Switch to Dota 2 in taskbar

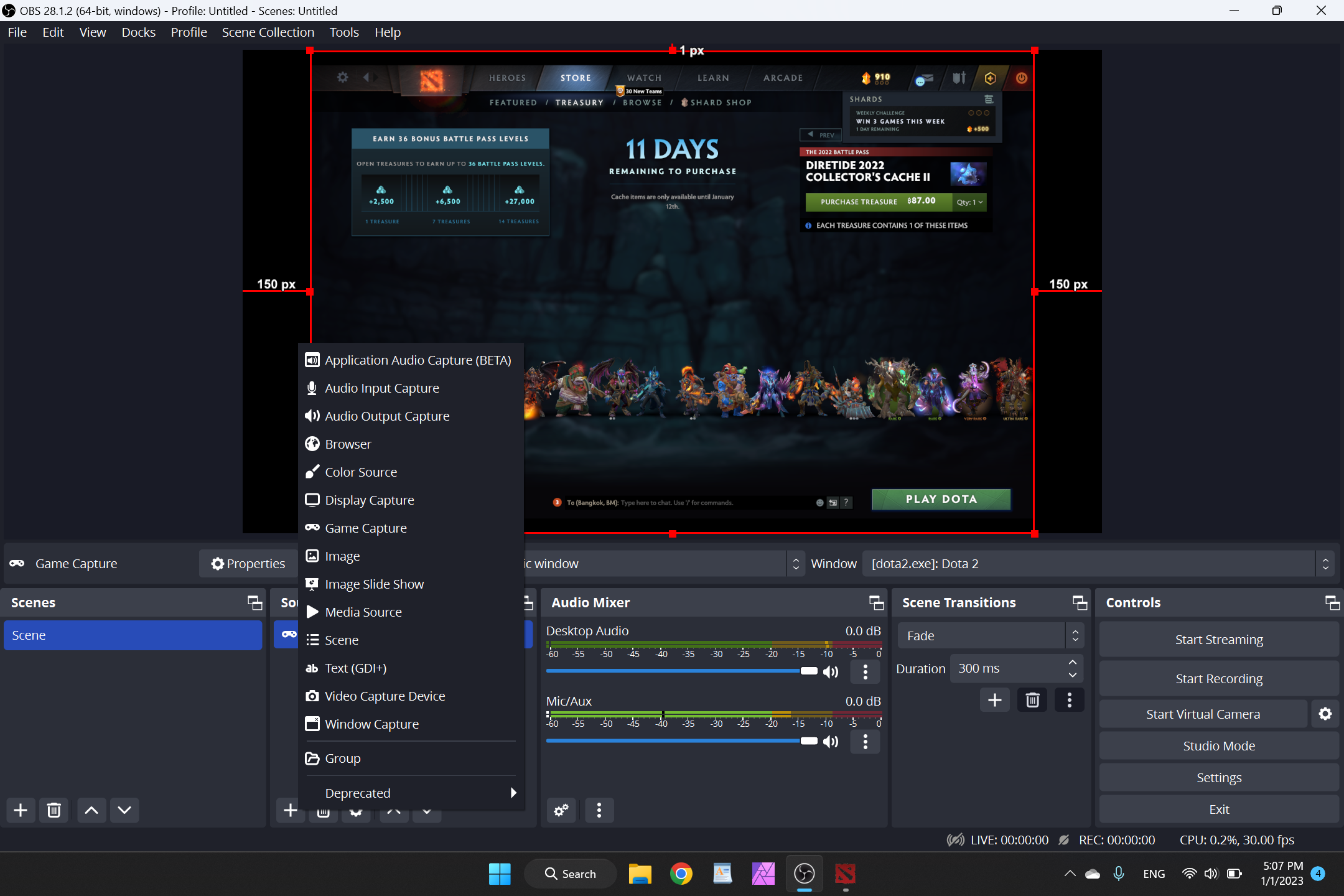845,874
